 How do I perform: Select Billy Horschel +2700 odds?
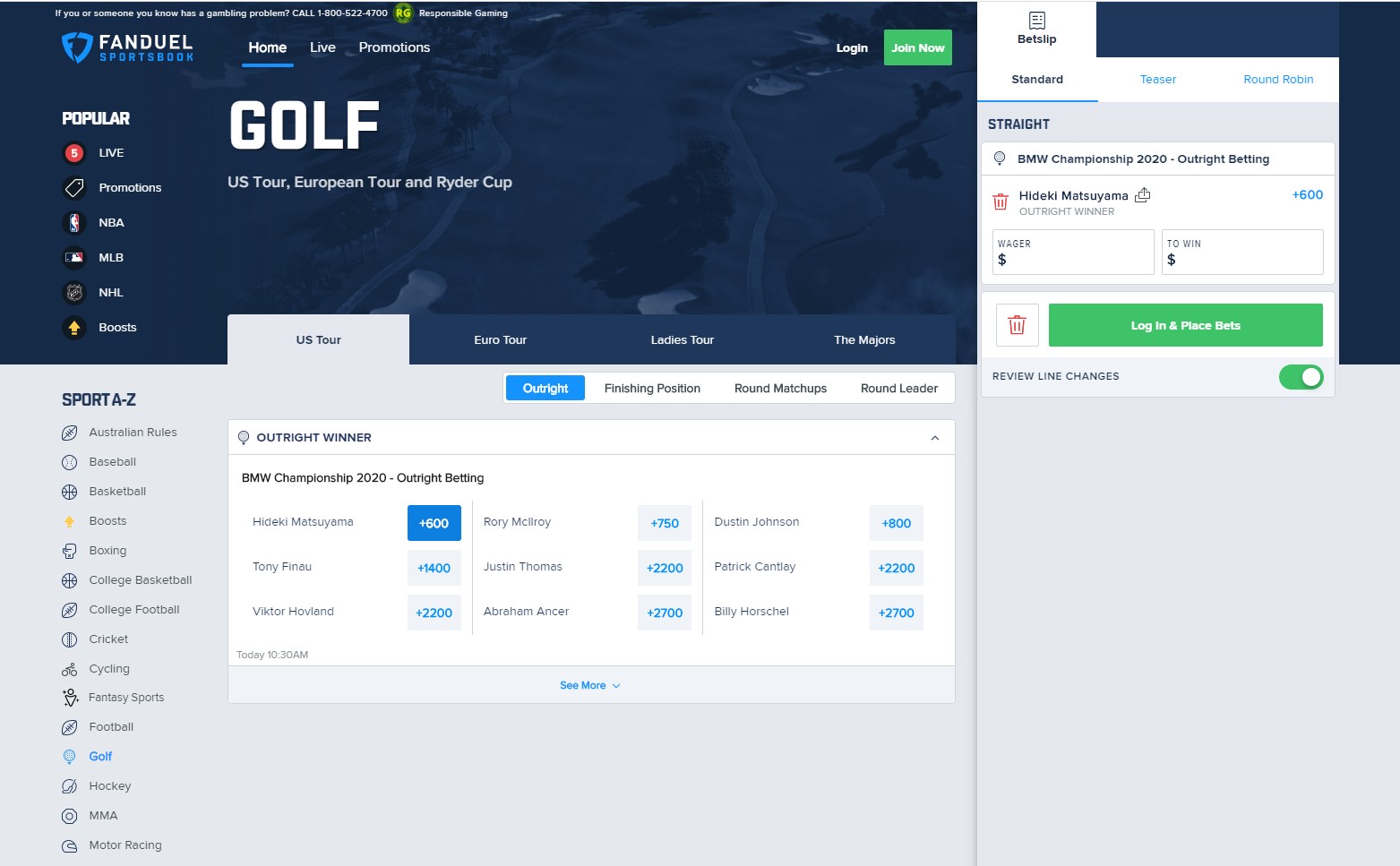pos(896,613)
